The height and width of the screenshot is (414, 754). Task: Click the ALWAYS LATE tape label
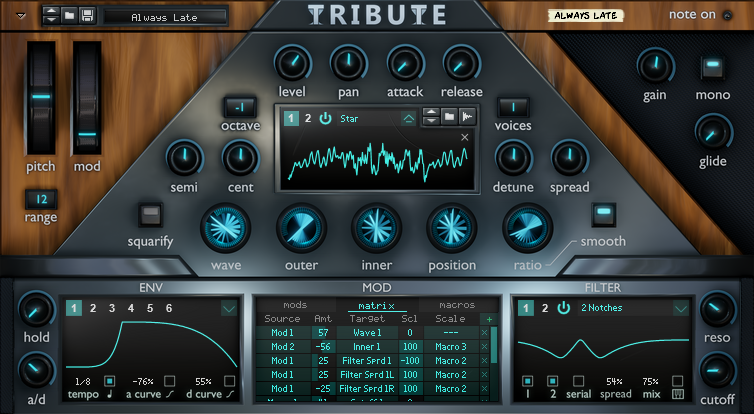[x=586, y=16]
